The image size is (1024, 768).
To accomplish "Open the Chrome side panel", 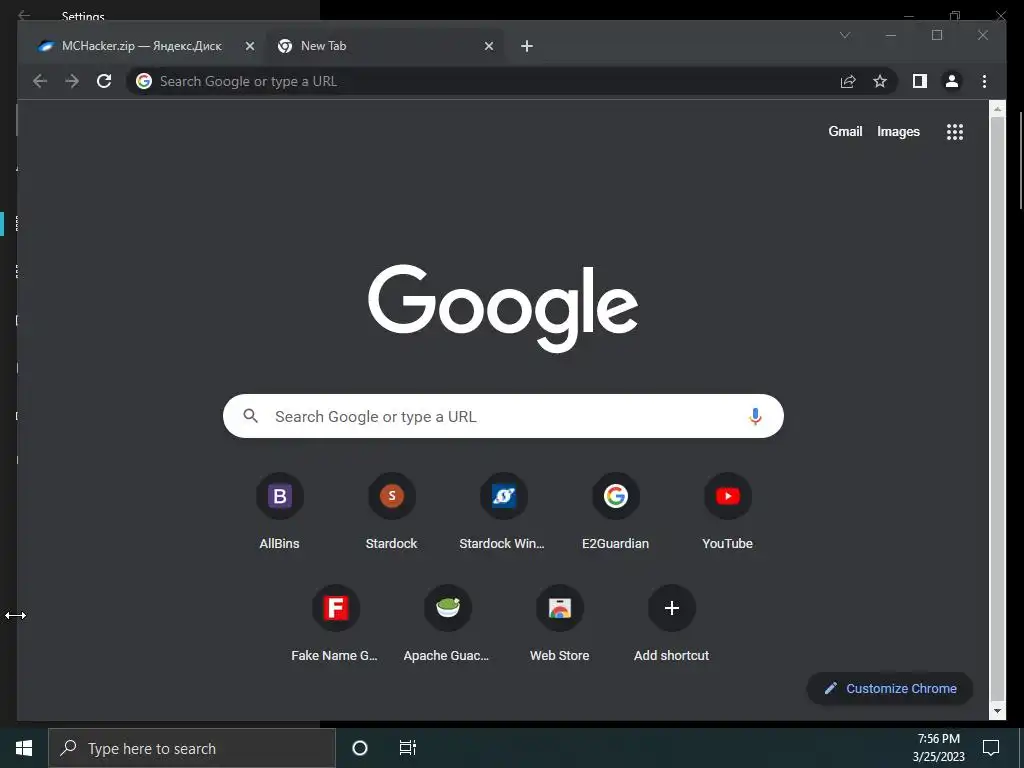I will [920, 81].
